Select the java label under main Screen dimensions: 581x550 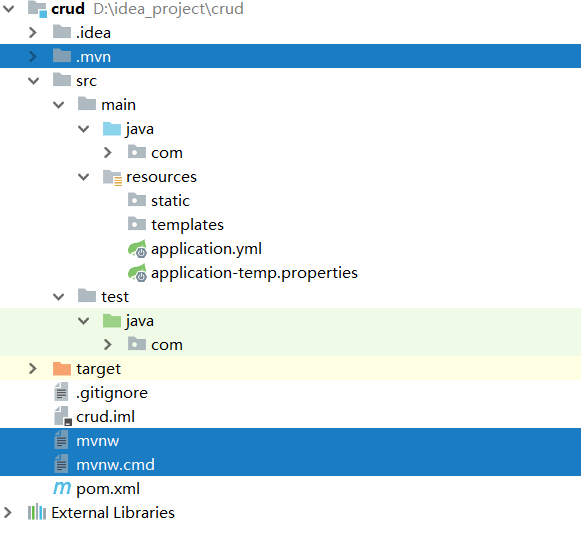tap(140, 129)
